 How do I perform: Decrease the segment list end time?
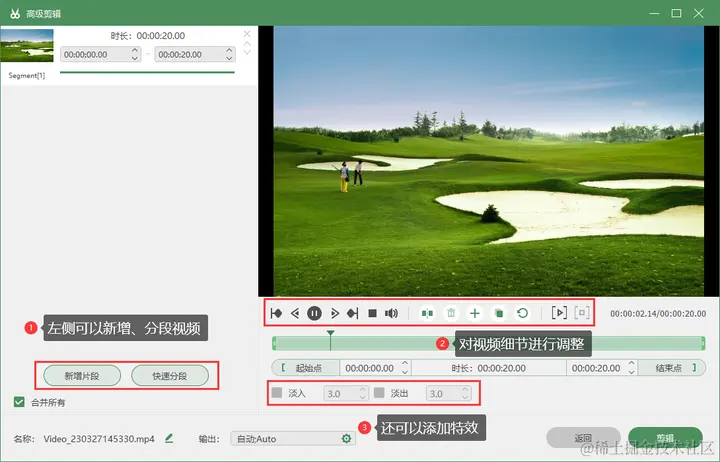click(x=229, y=58)
